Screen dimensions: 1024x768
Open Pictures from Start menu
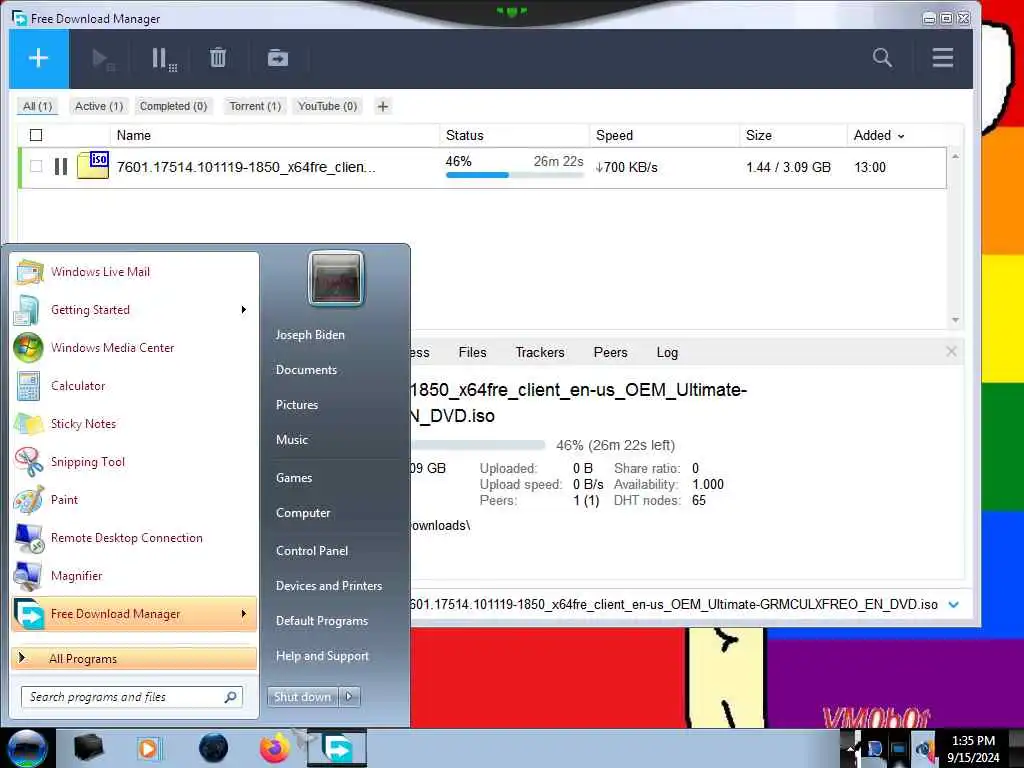(297, 405)
